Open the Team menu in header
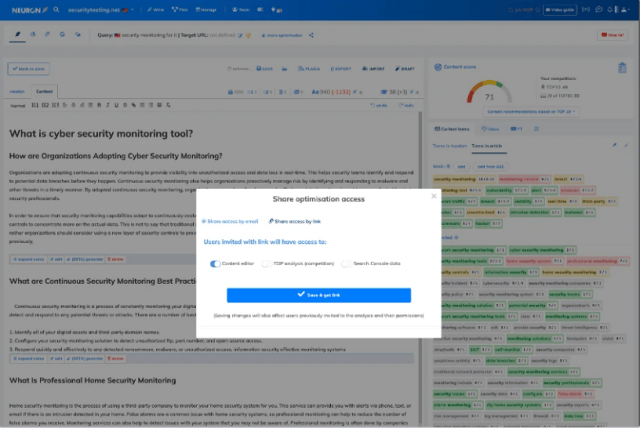The height and width of the screenshot is (428, 640). click(x=240, y=9)
